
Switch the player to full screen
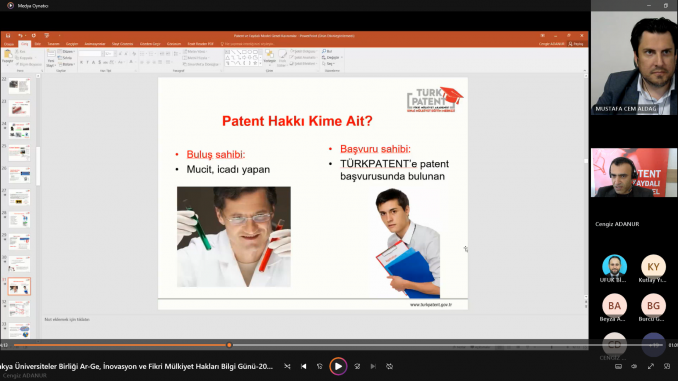(x=651, y=366)
